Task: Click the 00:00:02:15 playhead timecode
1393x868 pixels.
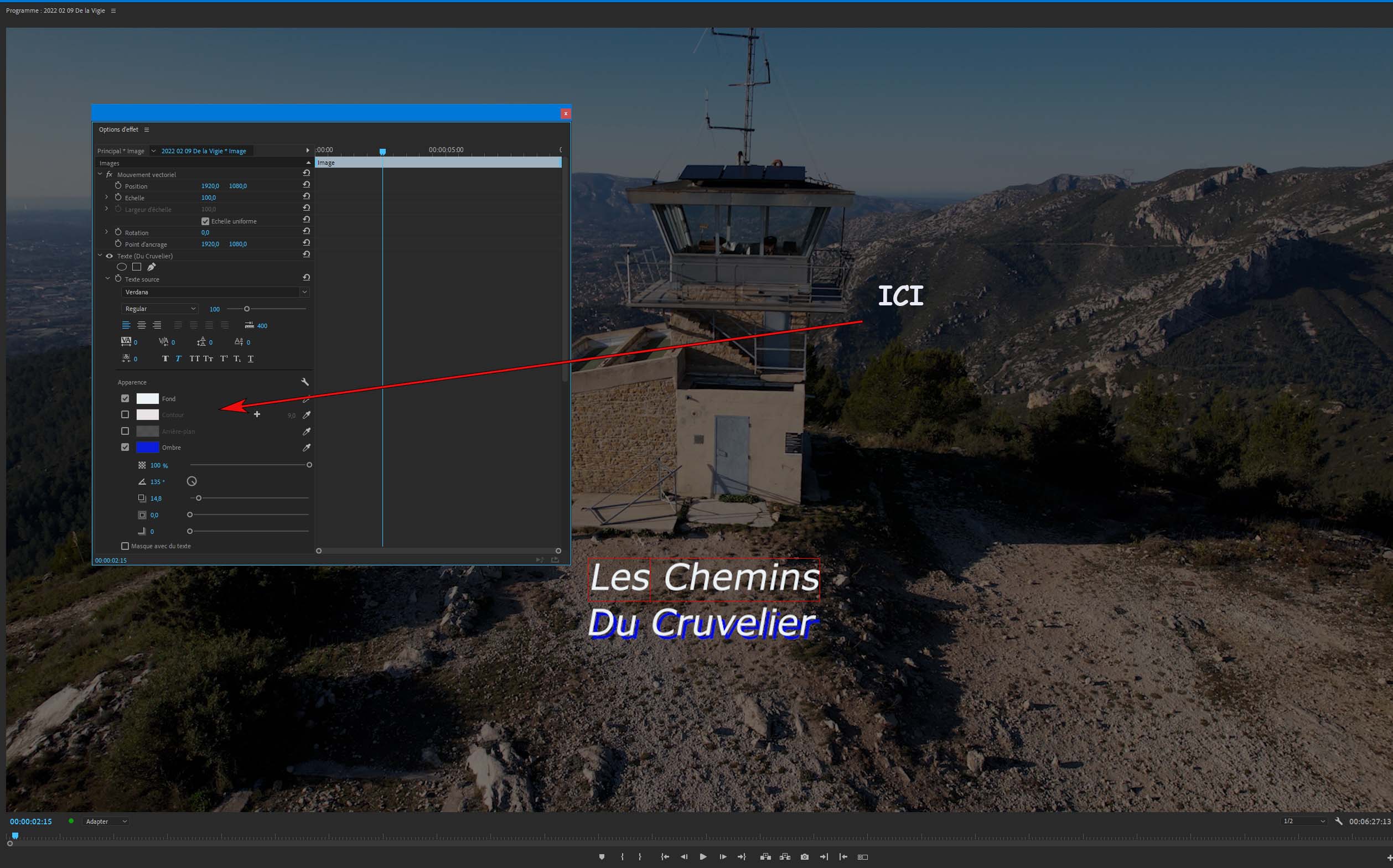Action: click(x=31, y=822)
